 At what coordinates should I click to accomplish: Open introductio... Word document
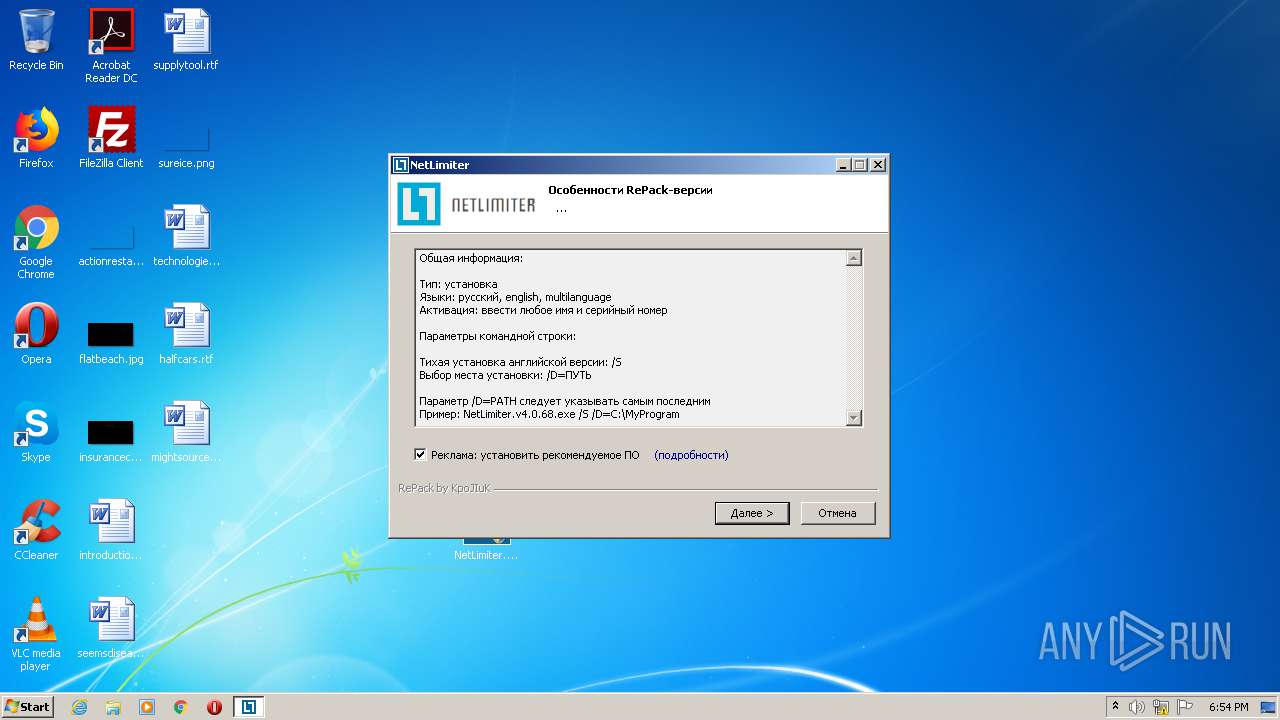click(x=111, y=530)
